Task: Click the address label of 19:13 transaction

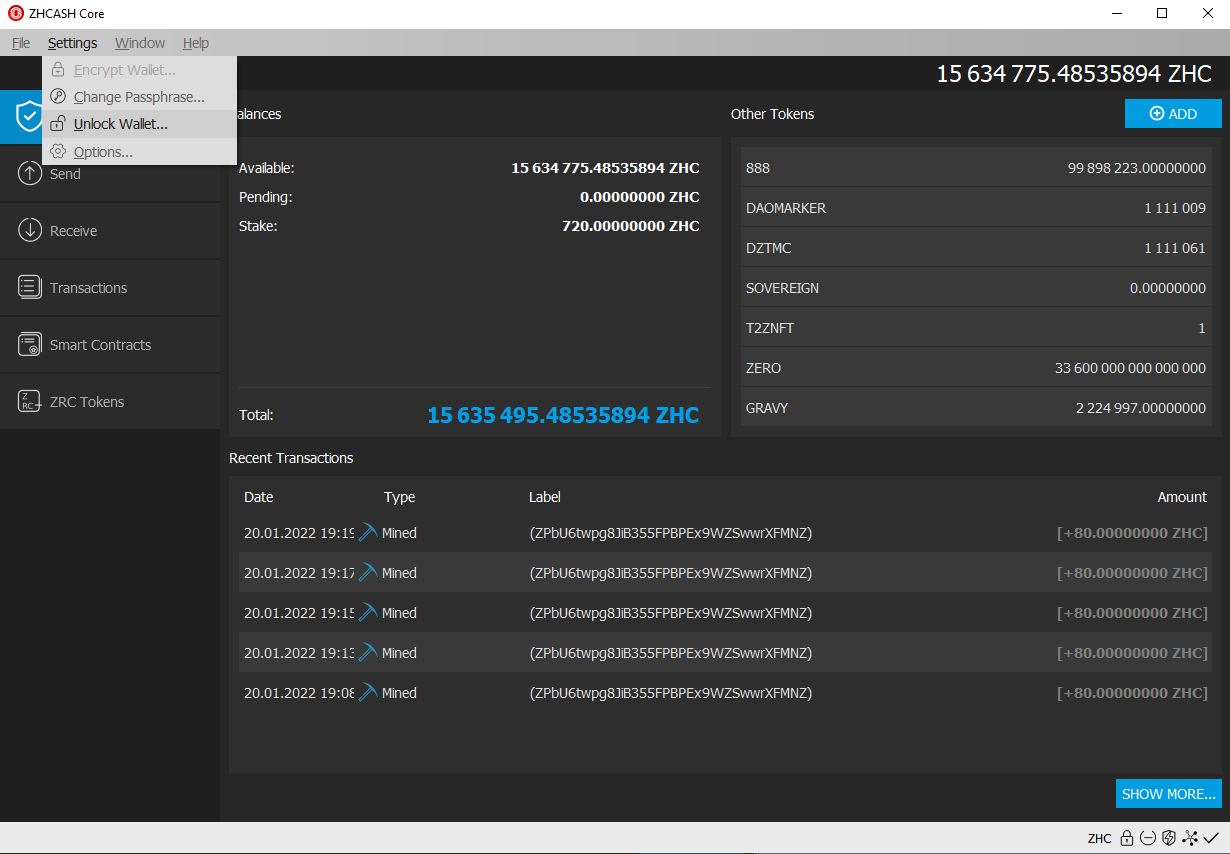Action: pos(670,653)
